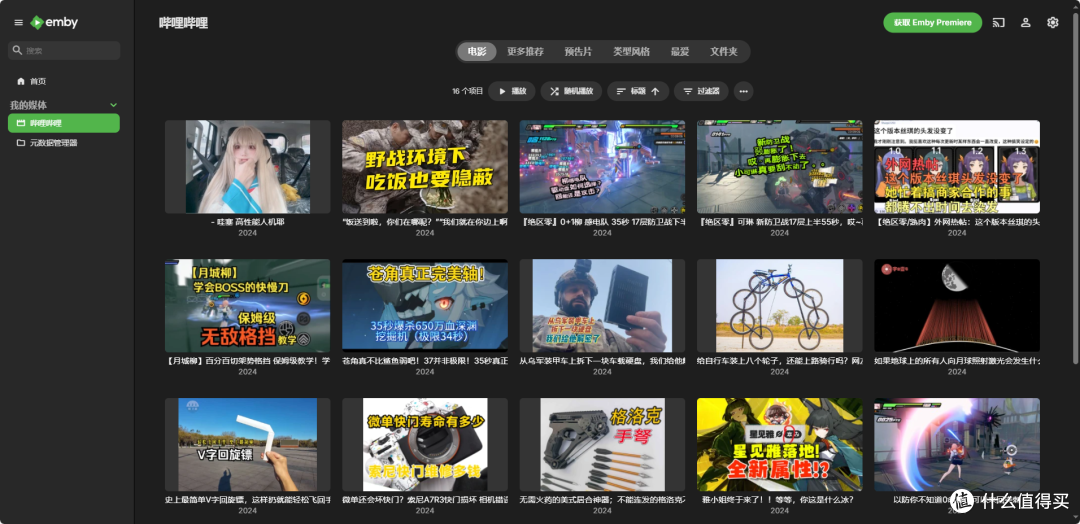The image size is (1080, 524).
Task: Open soldier holding hard disk thumbnail
Action: tap(602, 306)
